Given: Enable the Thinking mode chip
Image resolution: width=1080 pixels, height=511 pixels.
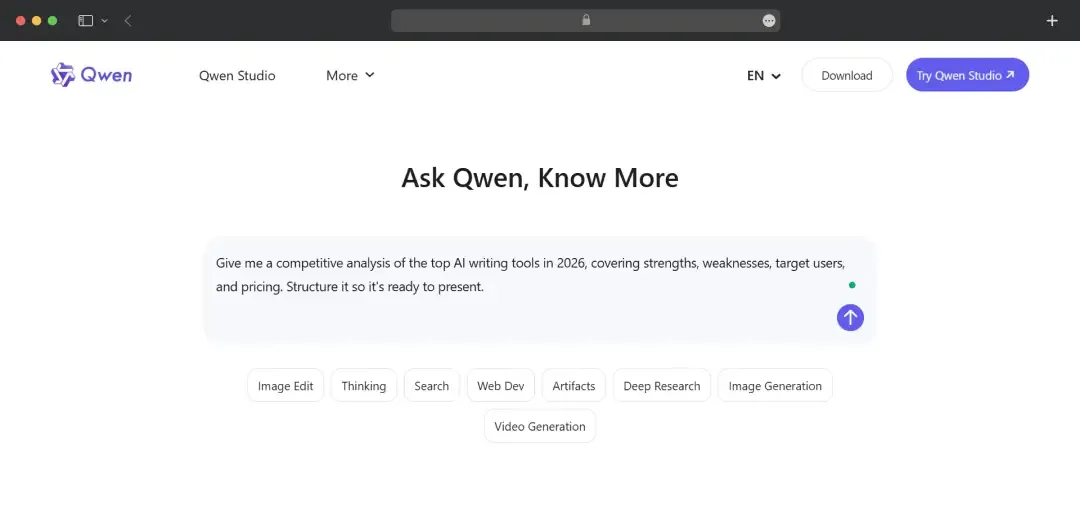Looking at the screenshot, I should pos(364,386).
